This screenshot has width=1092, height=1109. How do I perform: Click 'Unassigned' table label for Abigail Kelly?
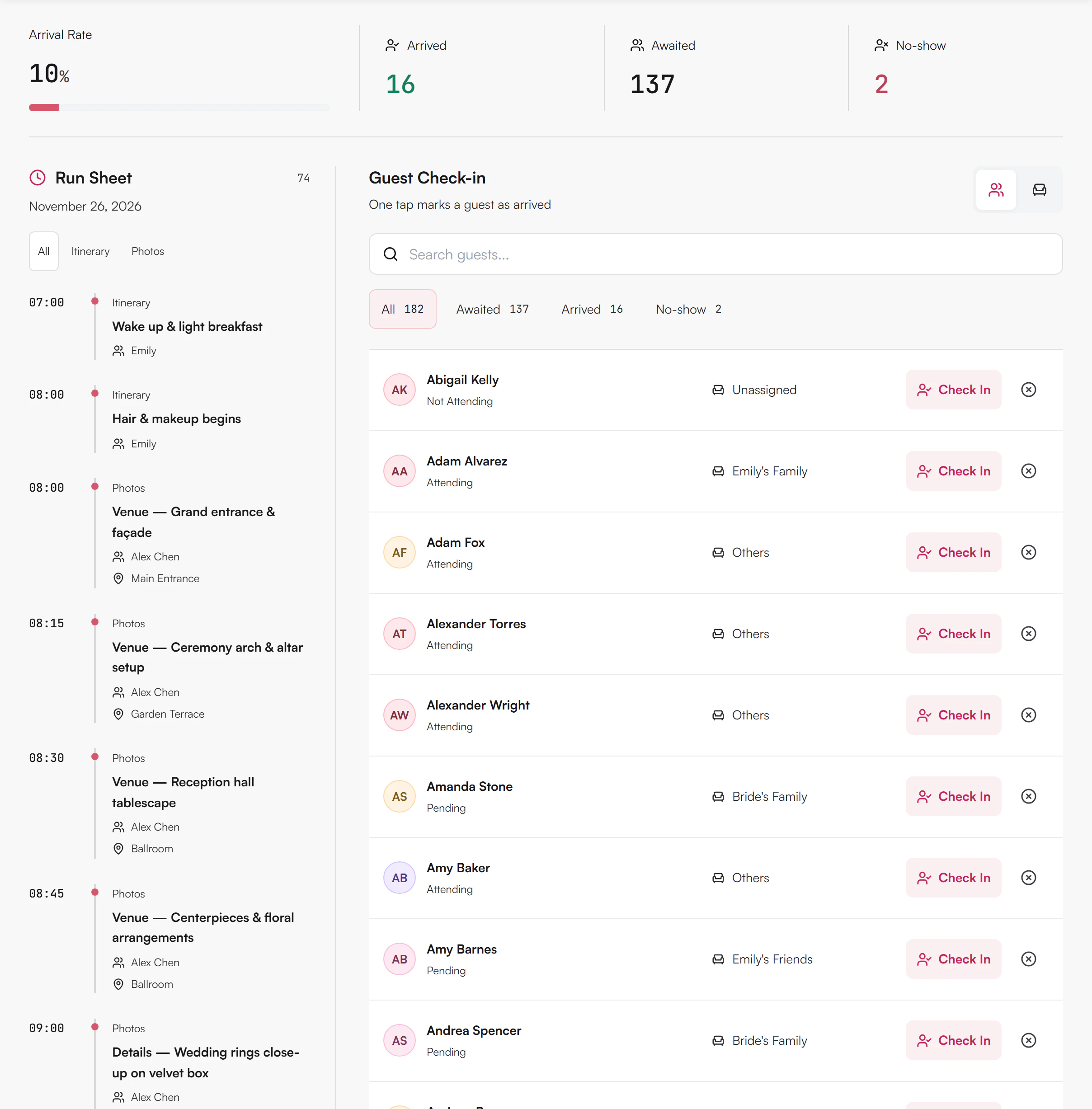(x=764, y=390)
